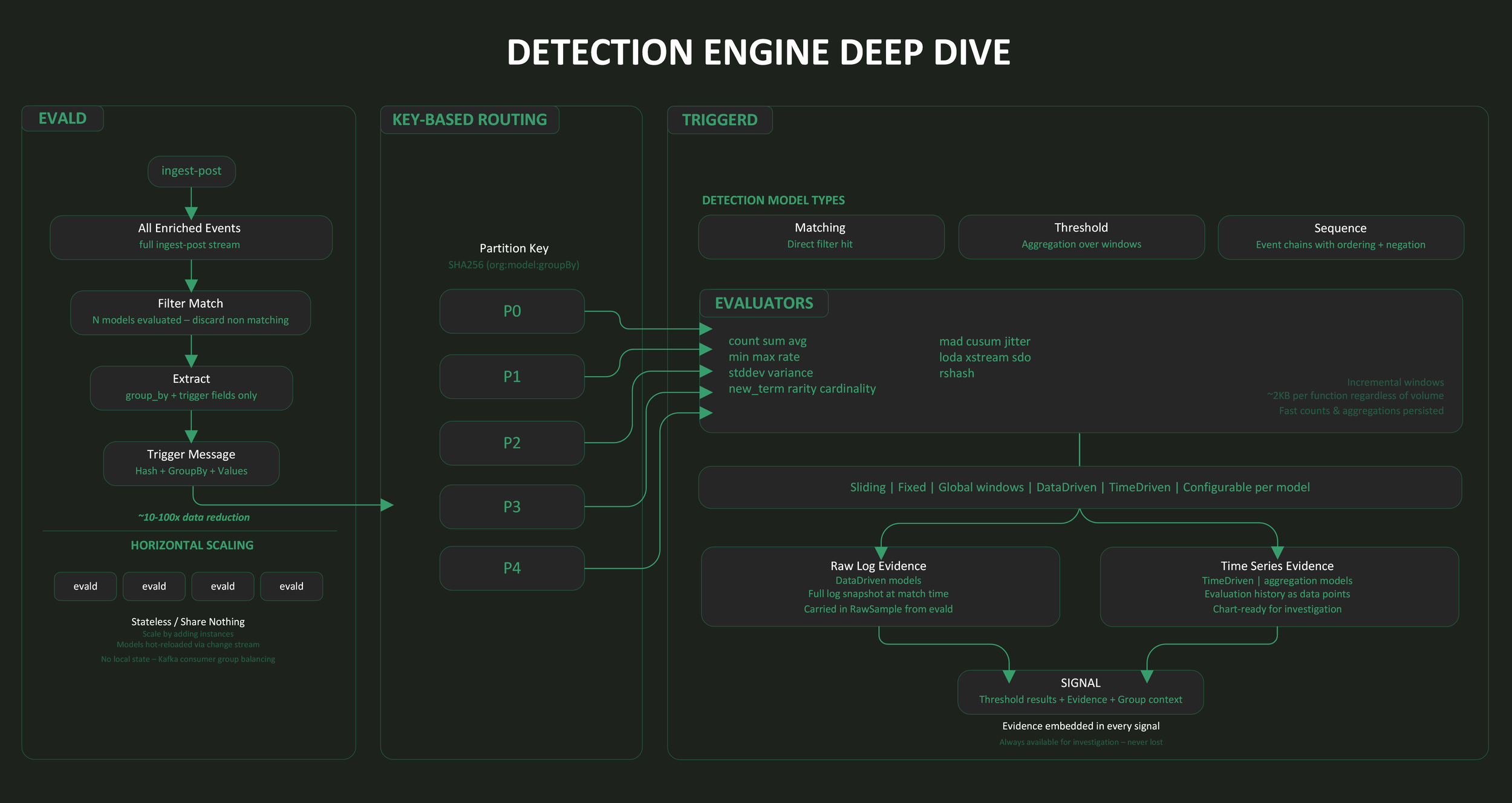This screenshot has width=1512, height=803.
Task: Click the SIGNAL output box
Action: [1080, 691]
